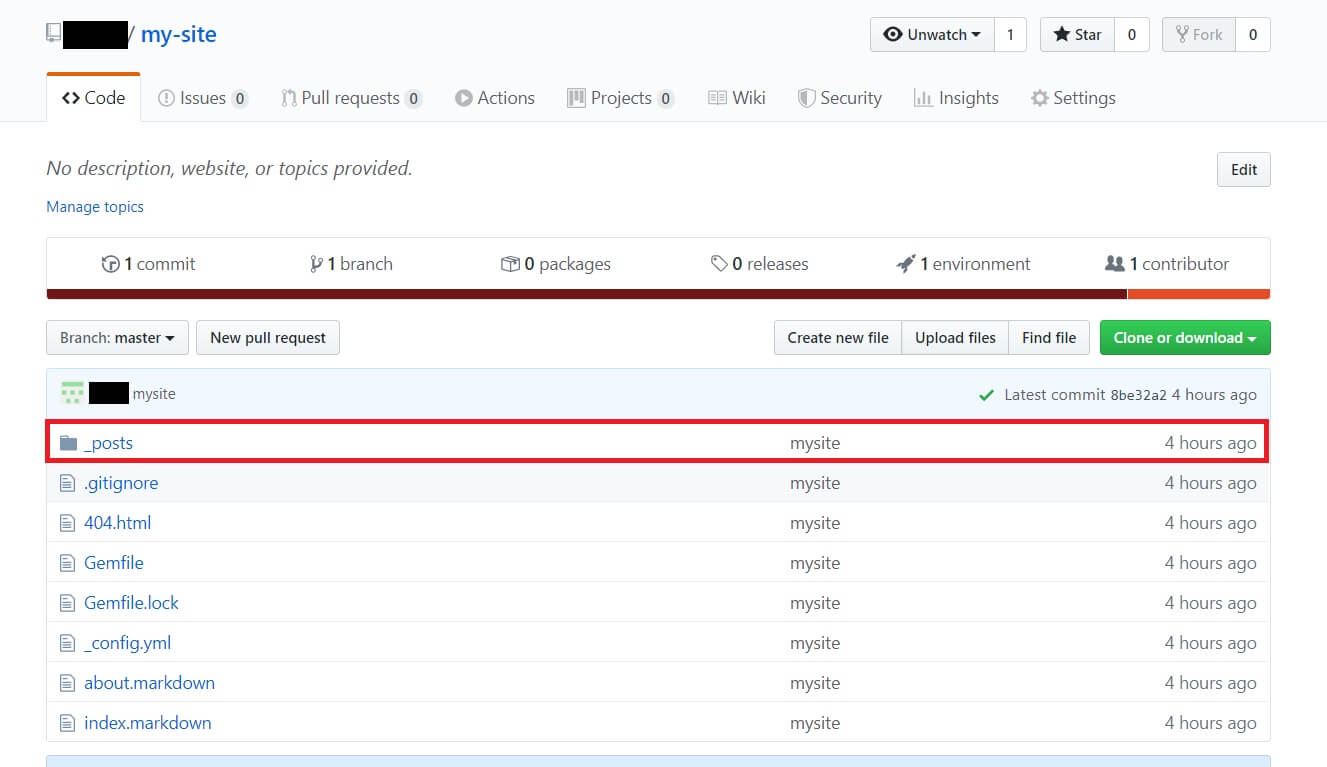The height and width of the screenshot is (767, 1327).
Task: Click Create new file button
Action: (838, 338)
